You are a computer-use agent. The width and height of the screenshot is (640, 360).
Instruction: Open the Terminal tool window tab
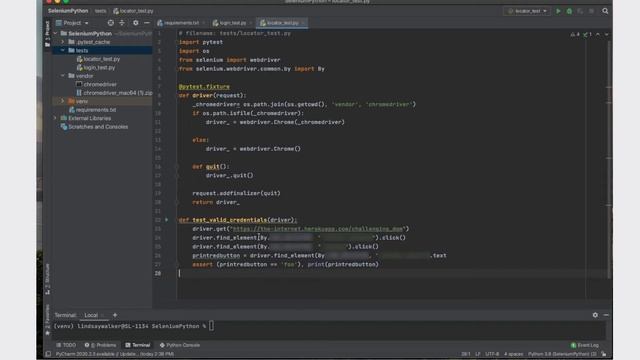point(138,345)
